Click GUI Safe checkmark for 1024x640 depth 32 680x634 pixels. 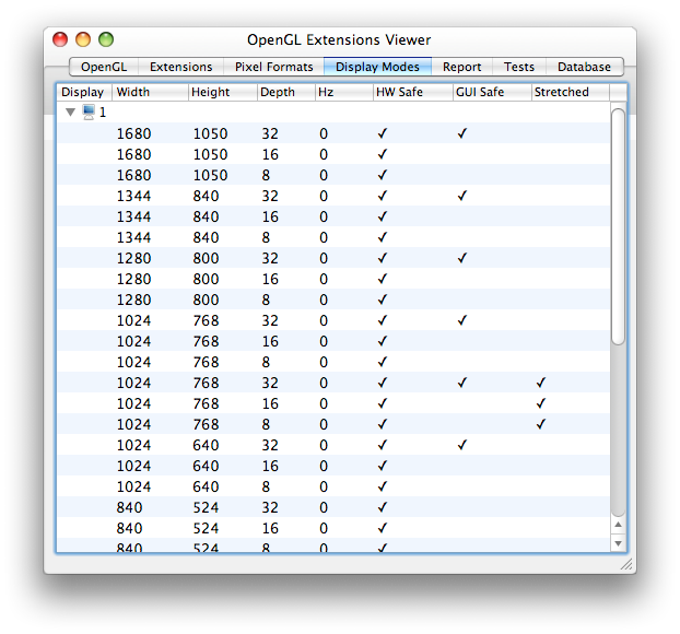click(462, 445)
